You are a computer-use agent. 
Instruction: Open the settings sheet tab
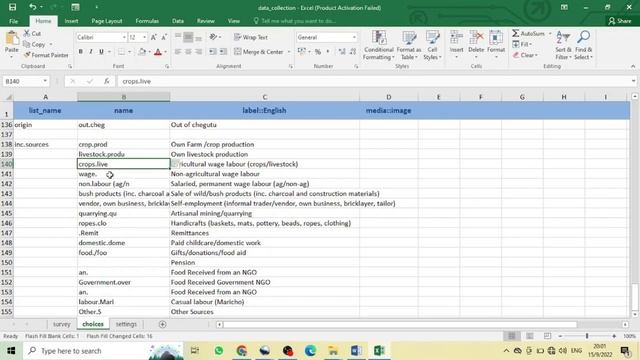click(126, 324)
